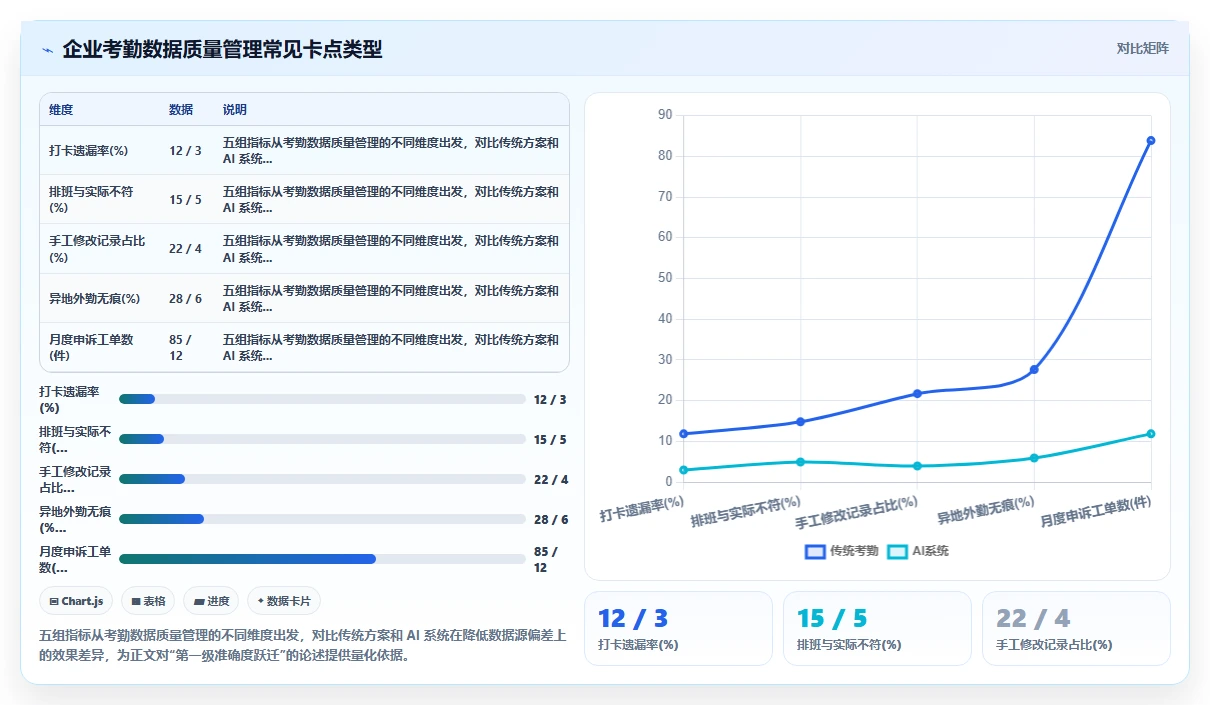Click x-axis label 月度申诉工单数(件)

point(1095,512)
